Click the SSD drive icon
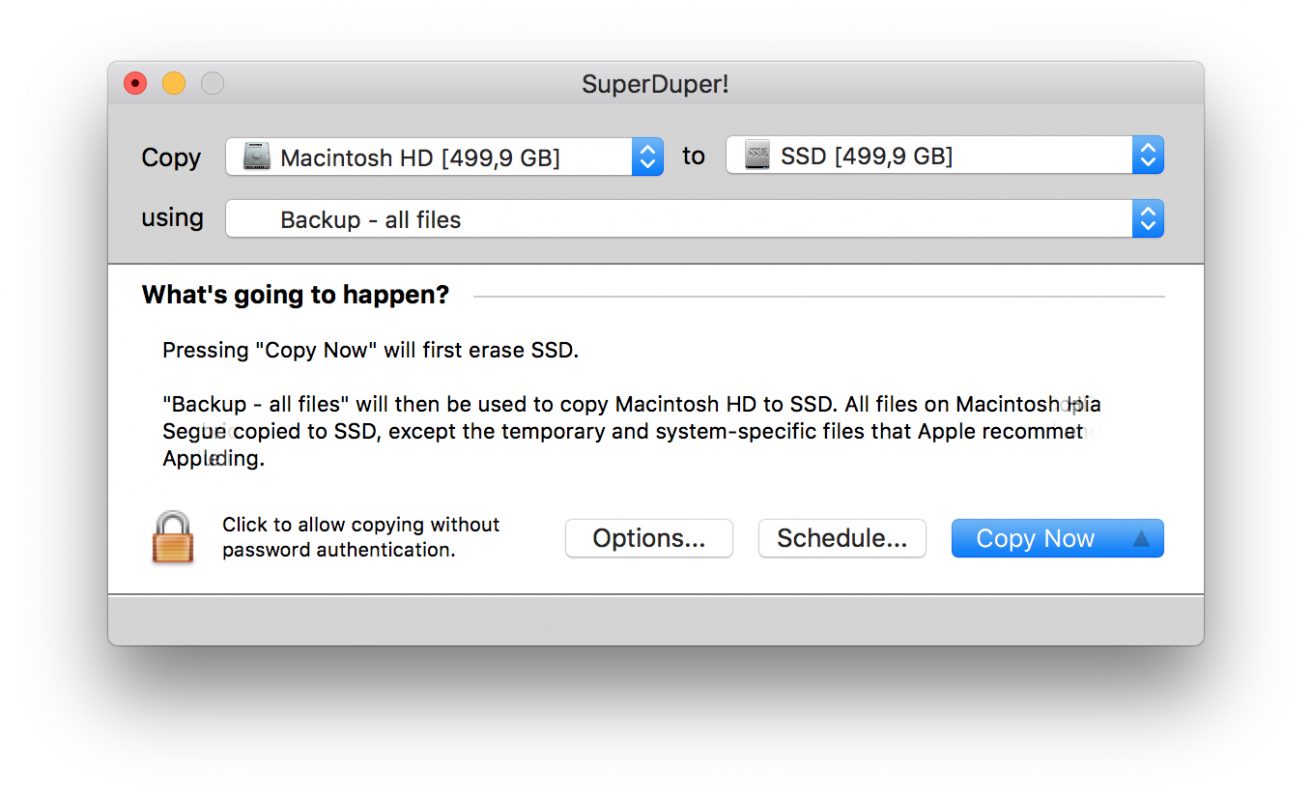Screen dimensions: 1312x800 click(757, 156)
